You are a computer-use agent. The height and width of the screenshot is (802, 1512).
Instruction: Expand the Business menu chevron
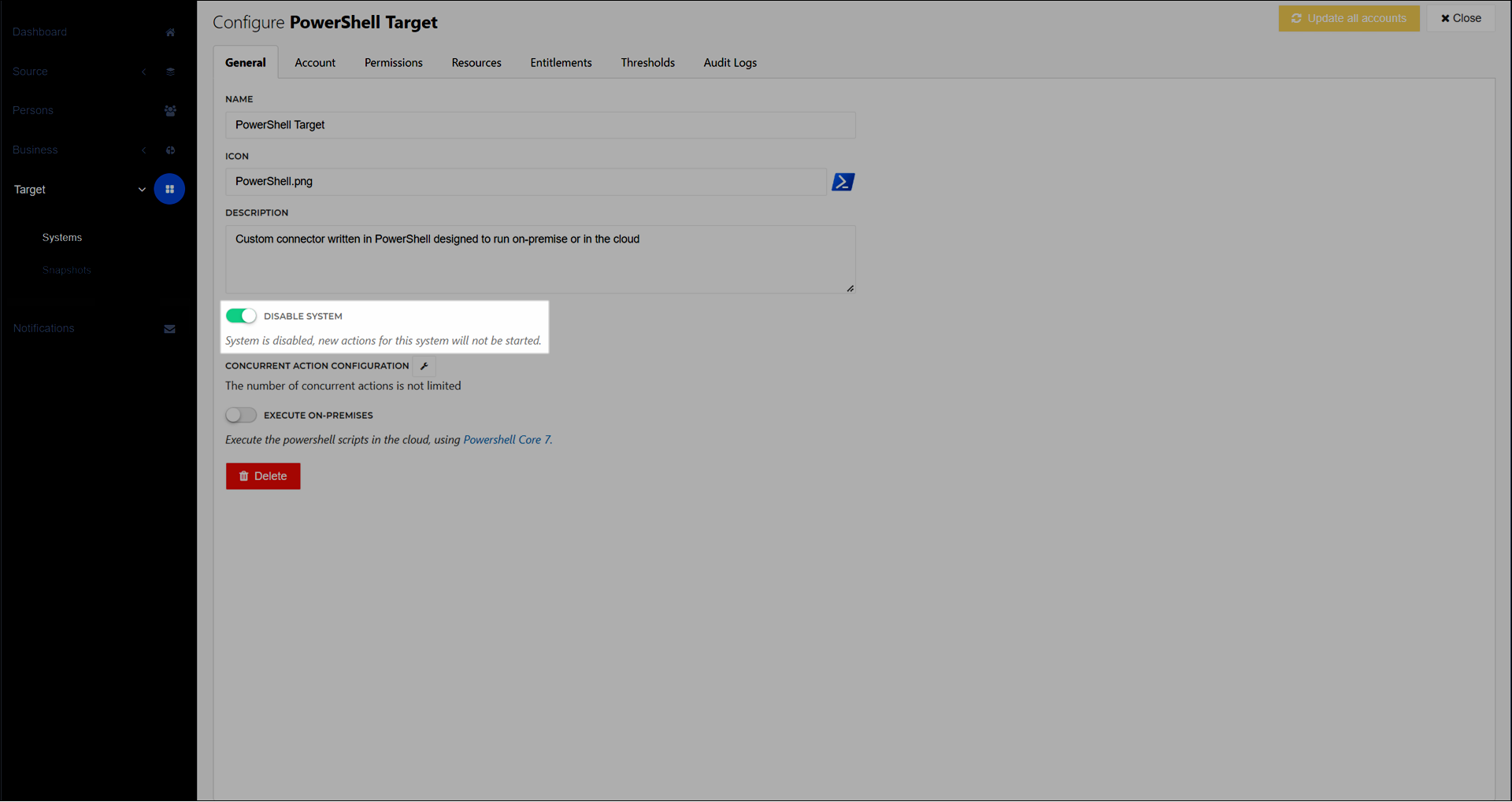coord(144,150)
